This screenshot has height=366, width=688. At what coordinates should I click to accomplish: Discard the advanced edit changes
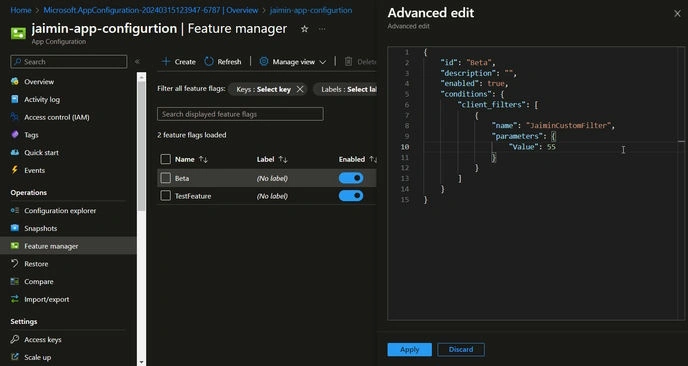coord(461,349)
